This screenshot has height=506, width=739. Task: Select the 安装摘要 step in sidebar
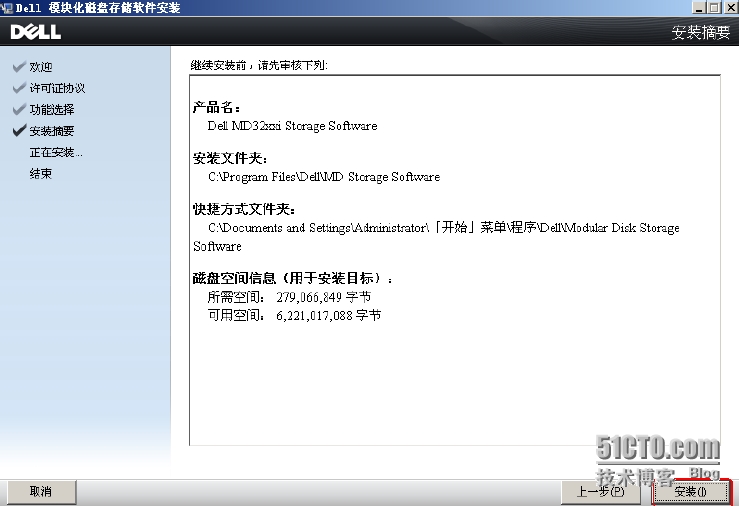pyautogui.click(x=52, y=131)
